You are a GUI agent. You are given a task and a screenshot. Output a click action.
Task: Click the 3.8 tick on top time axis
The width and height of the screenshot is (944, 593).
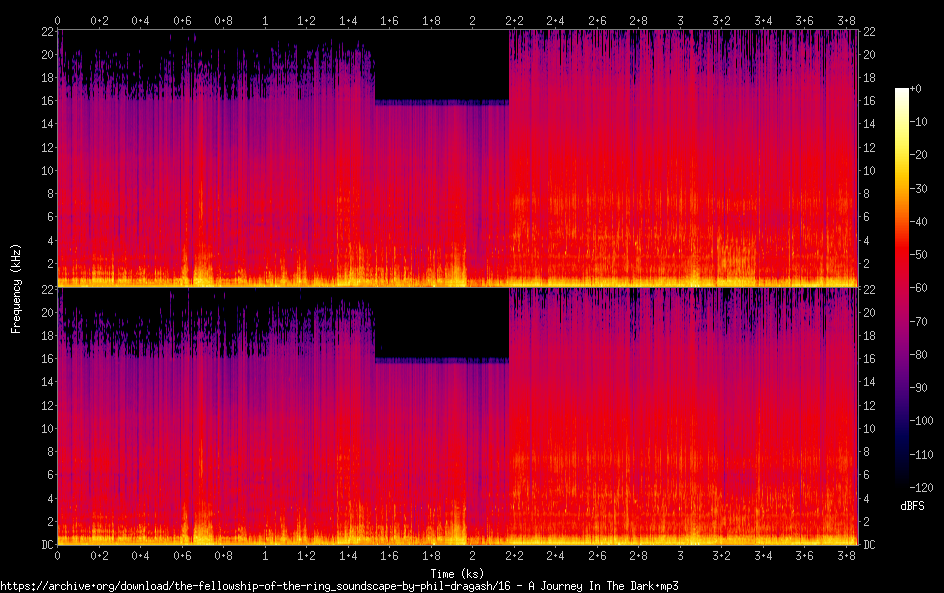coord(847,20)
